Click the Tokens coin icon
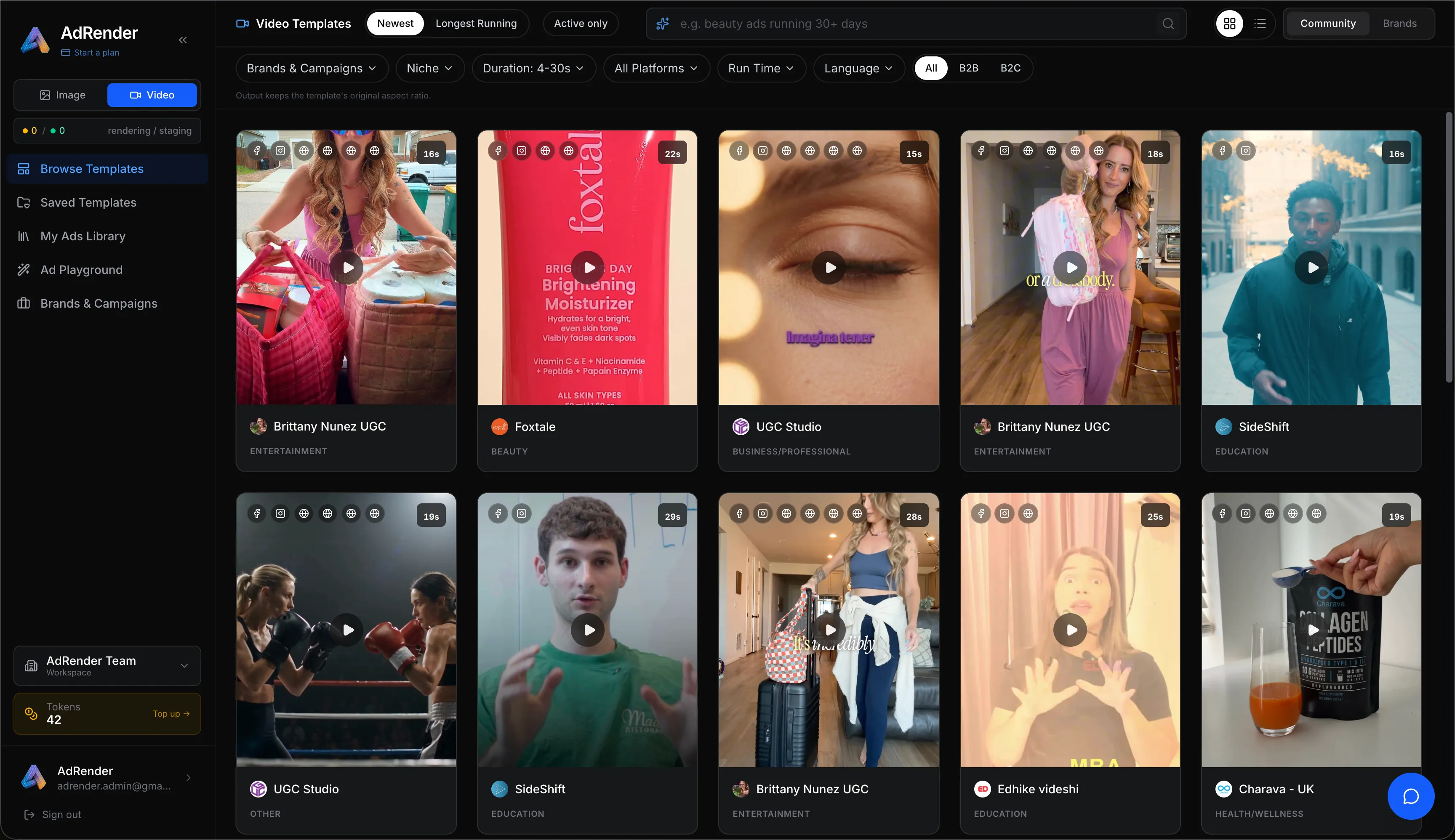Viewport: 1455px width, 840px height. [x=31, y=714]
